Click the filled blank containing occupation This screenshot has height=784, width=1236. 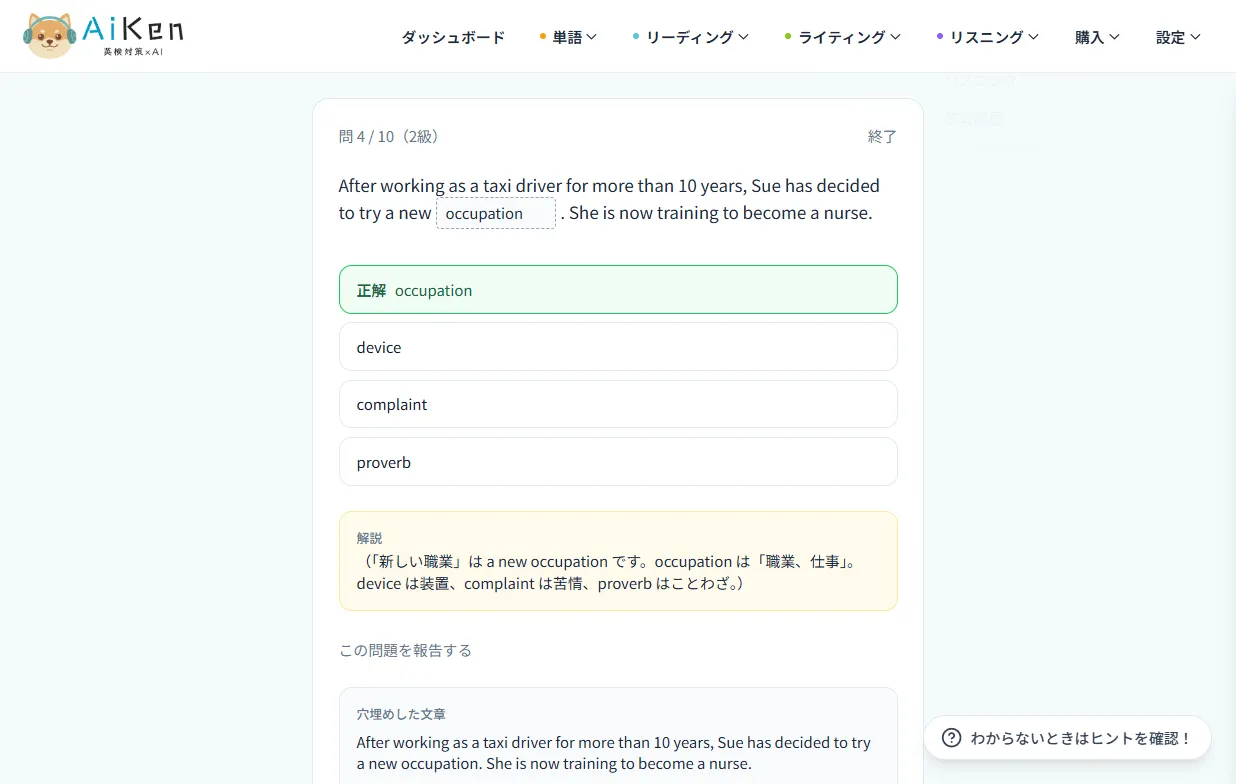496,213
